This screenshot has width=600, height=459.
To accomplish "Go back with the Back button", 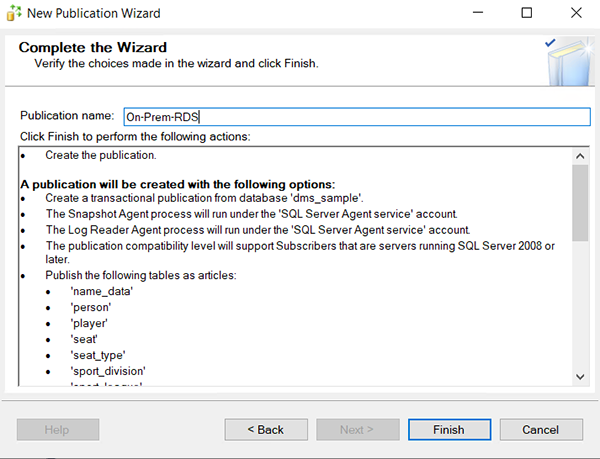I will tap(265, 430).
